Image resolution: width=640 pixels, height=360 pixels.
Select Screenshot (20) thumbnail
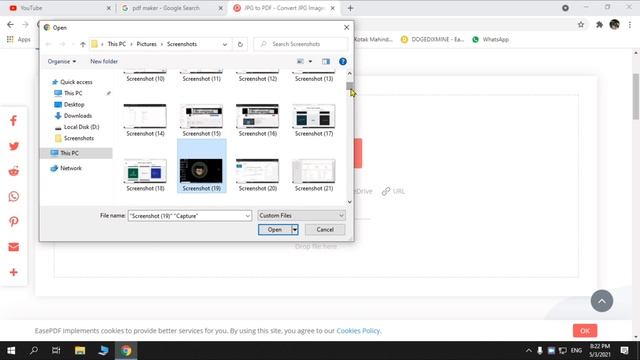tap(258, 175)
